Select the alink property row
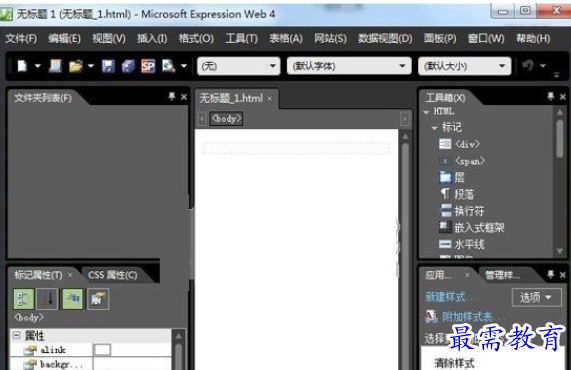The height and width of the screenshot is (370, 571). pyautogui.click(x=90, y=350)
